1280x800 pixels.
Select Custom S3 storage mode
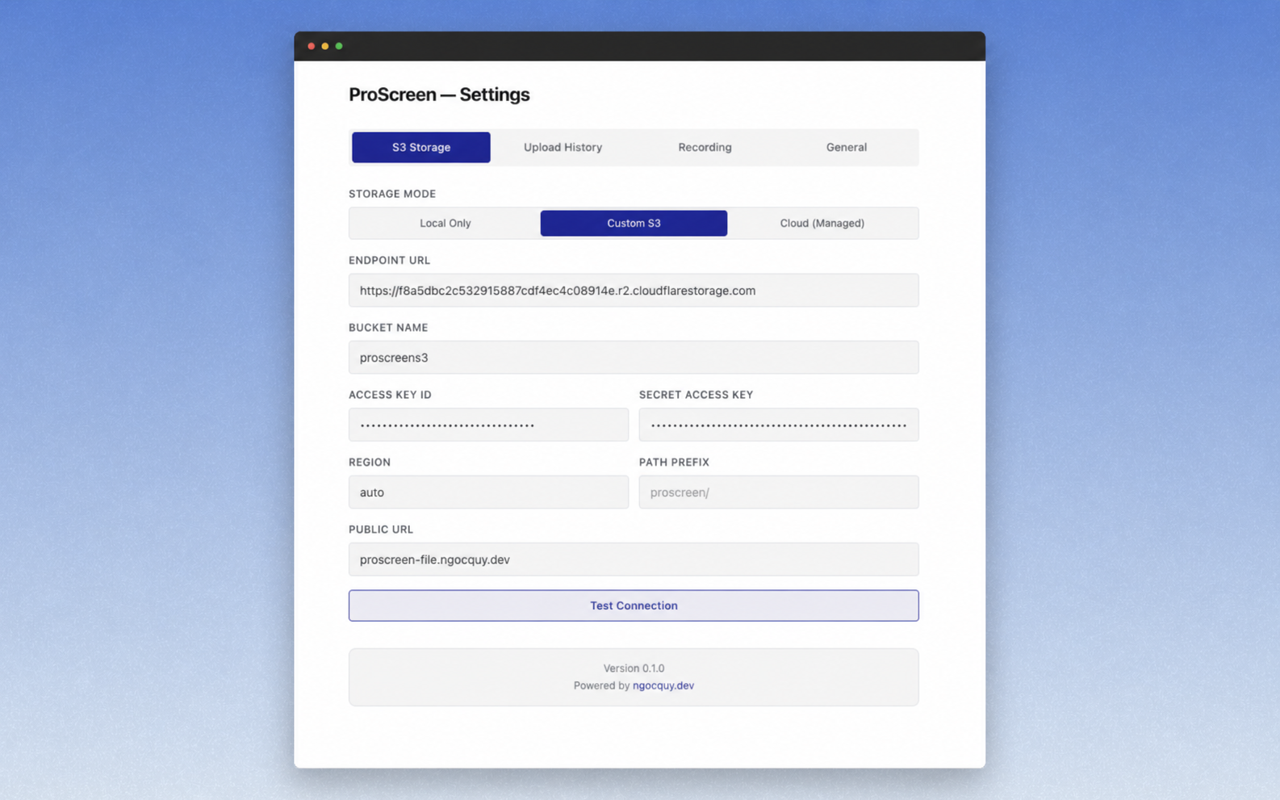634,223
